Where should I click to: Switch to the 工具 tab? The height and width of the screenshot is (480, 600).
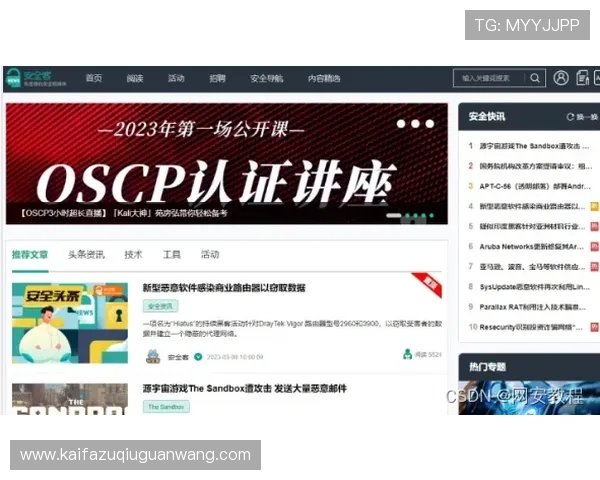click(171, 255)
